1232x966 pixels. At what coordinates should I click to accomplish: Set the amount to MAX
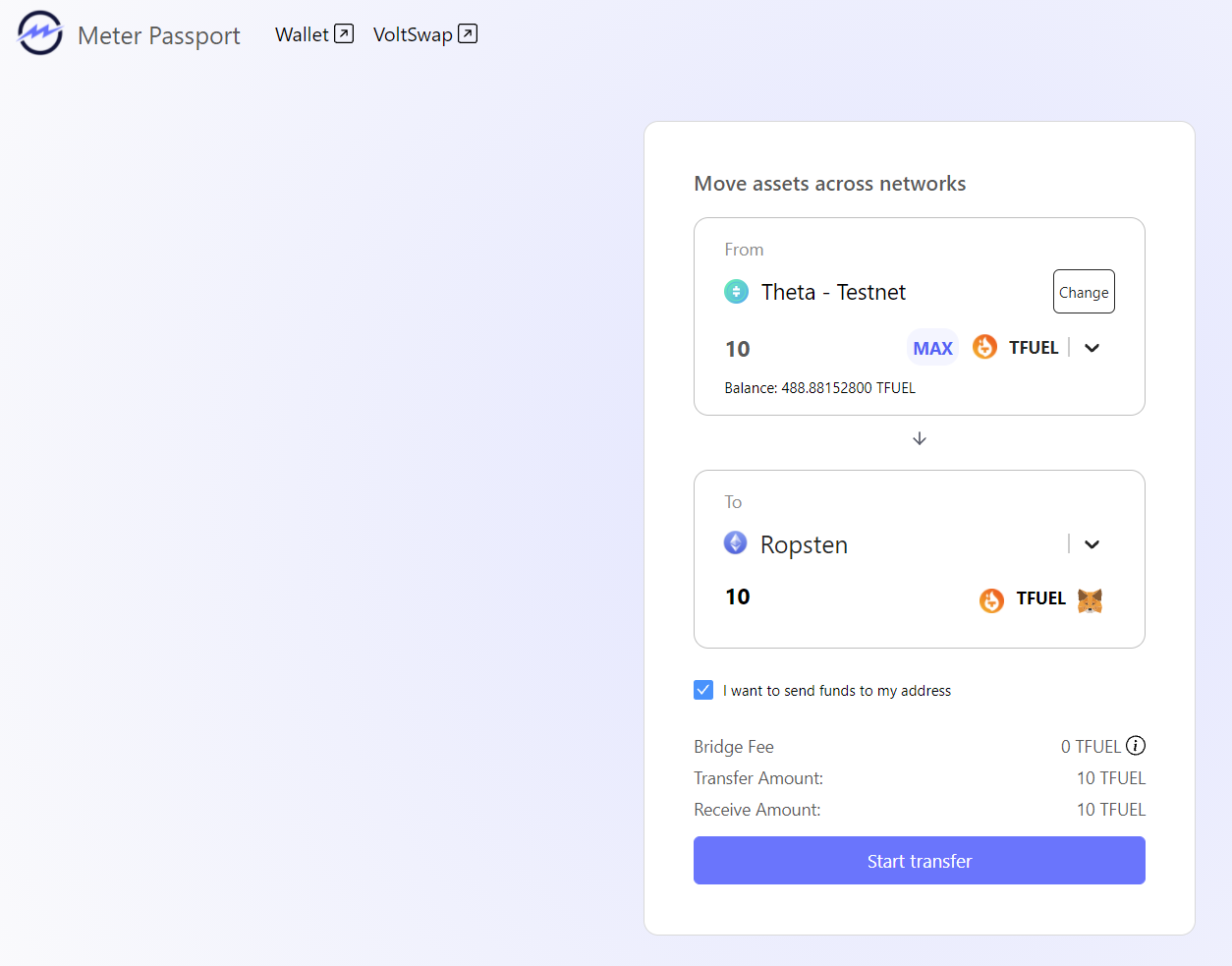(x=932, y=348)
